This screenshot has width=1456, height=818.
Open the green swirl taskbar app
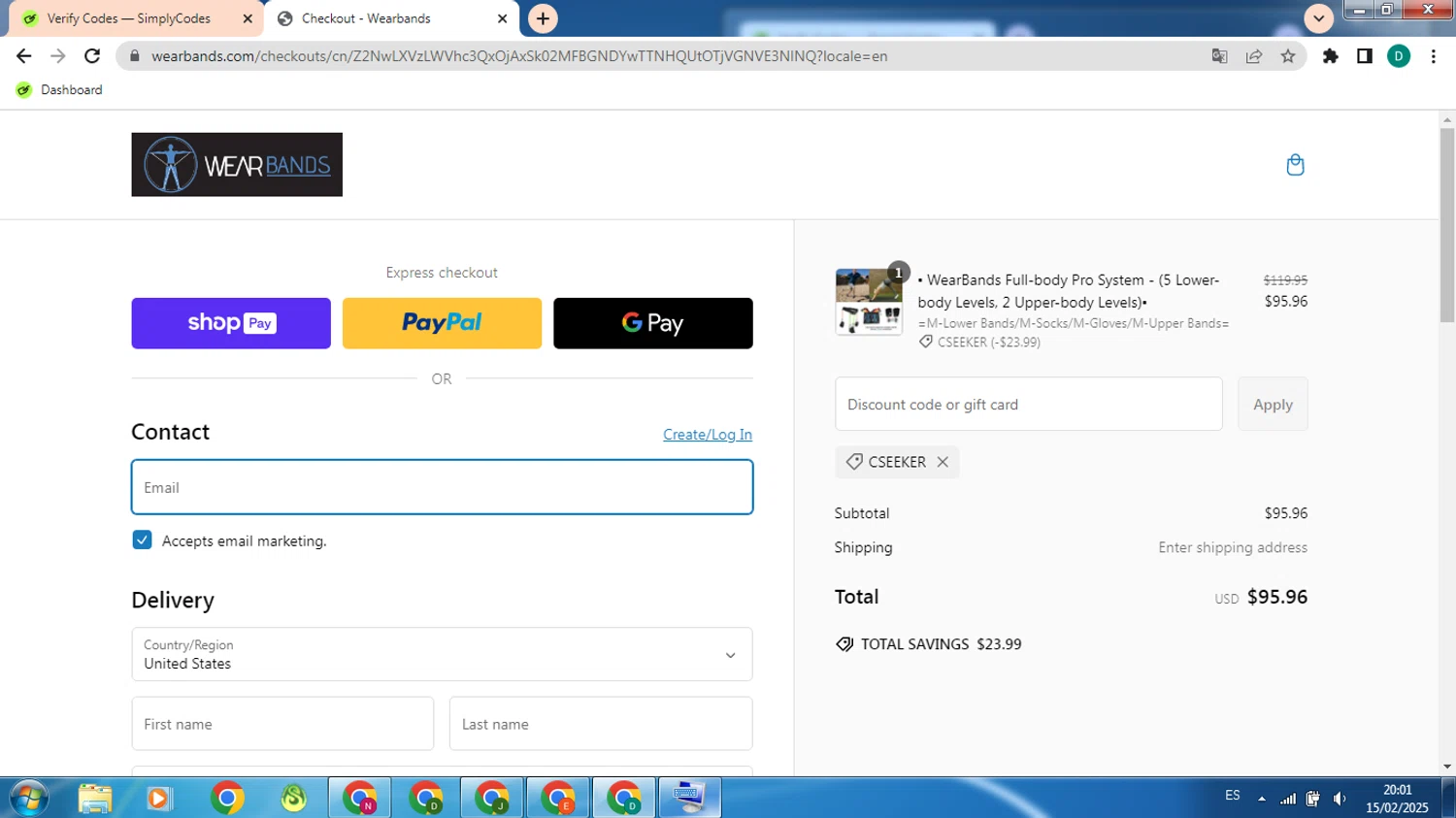pyautogui.click(x=294, y=798)
